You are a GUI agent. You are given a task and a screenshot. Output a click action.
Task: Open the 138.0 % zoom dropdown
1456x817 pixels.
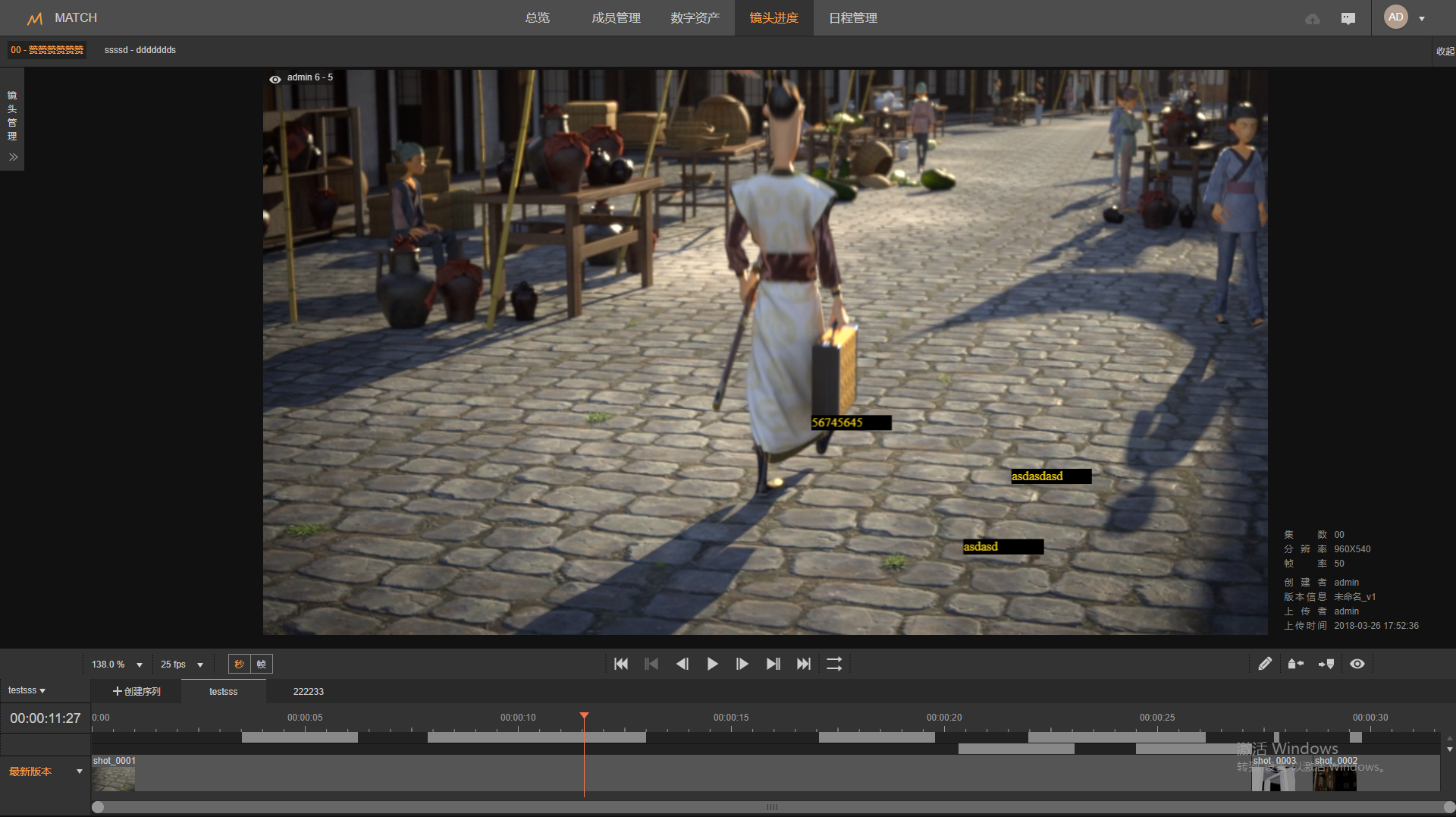(x=117, y=665)
